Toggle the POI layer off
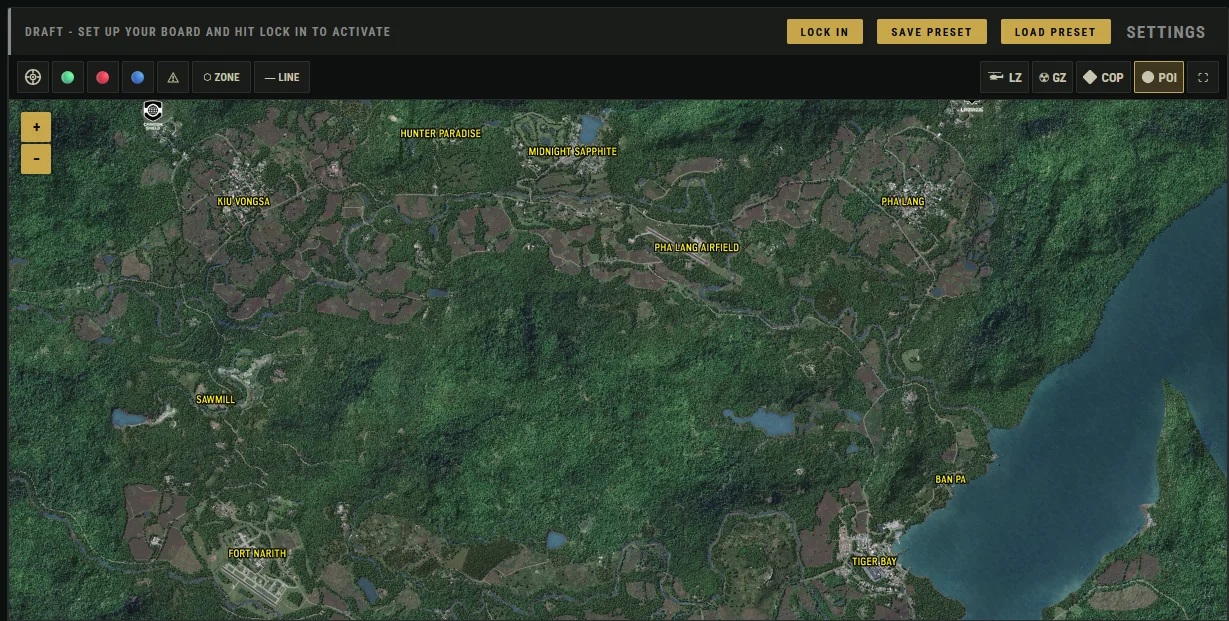The width and height of the screenshot is (1229, 621). pos(1159,77)
